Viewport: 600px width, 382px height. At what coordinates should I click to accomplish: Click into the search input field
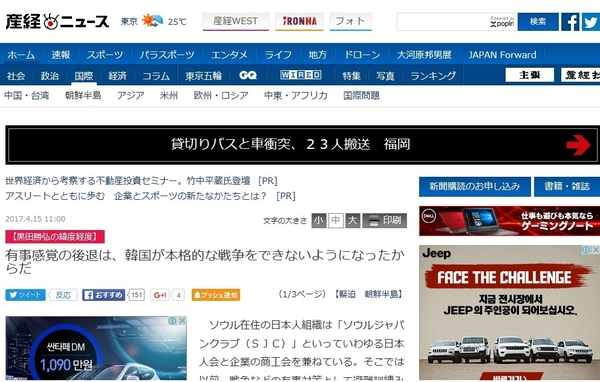click(x=443, y=22)
